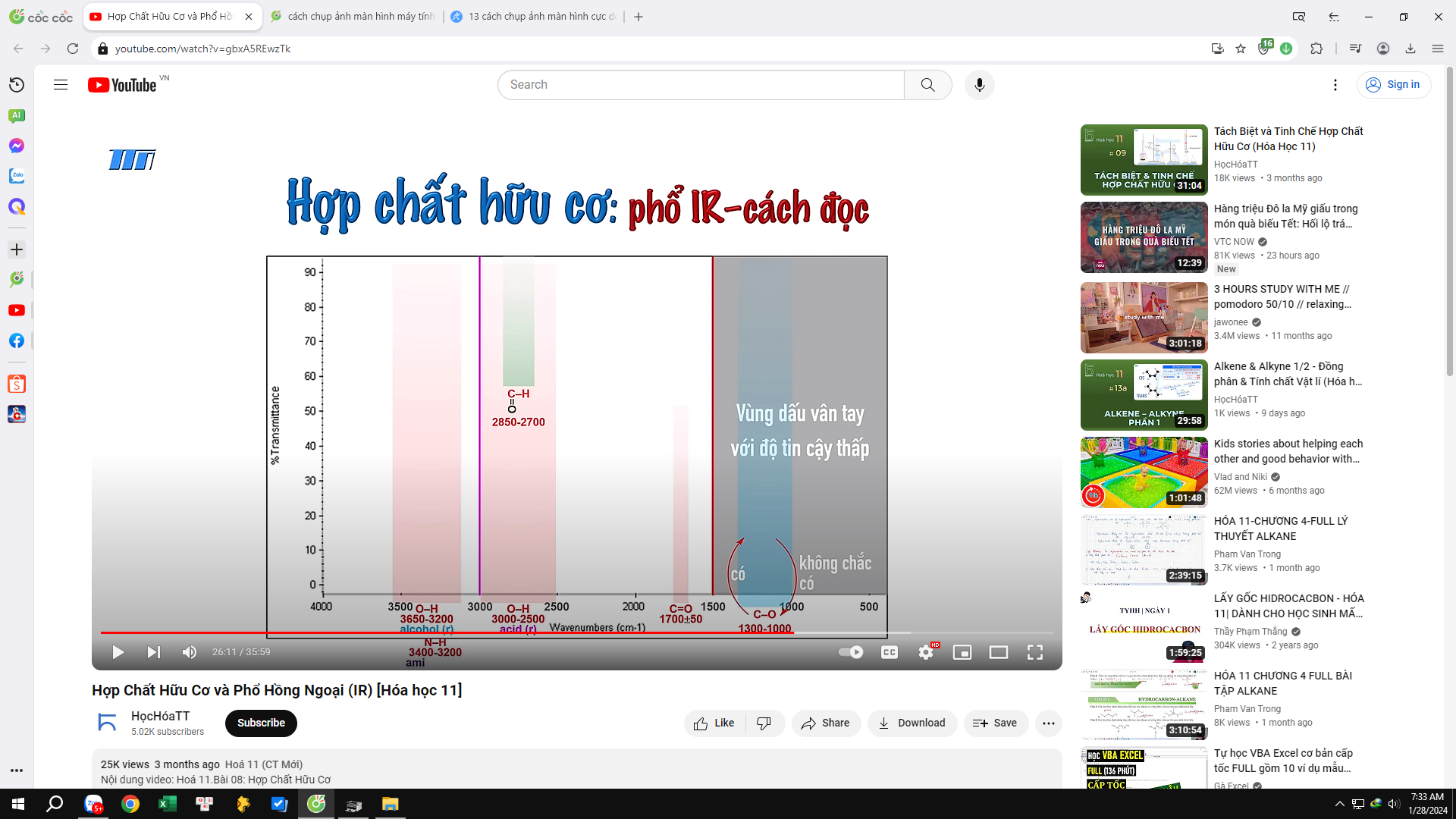The height and width of the screenshot is (819, 1456).
Task: Mute the video volume
Action: click(x=190, y=652)
